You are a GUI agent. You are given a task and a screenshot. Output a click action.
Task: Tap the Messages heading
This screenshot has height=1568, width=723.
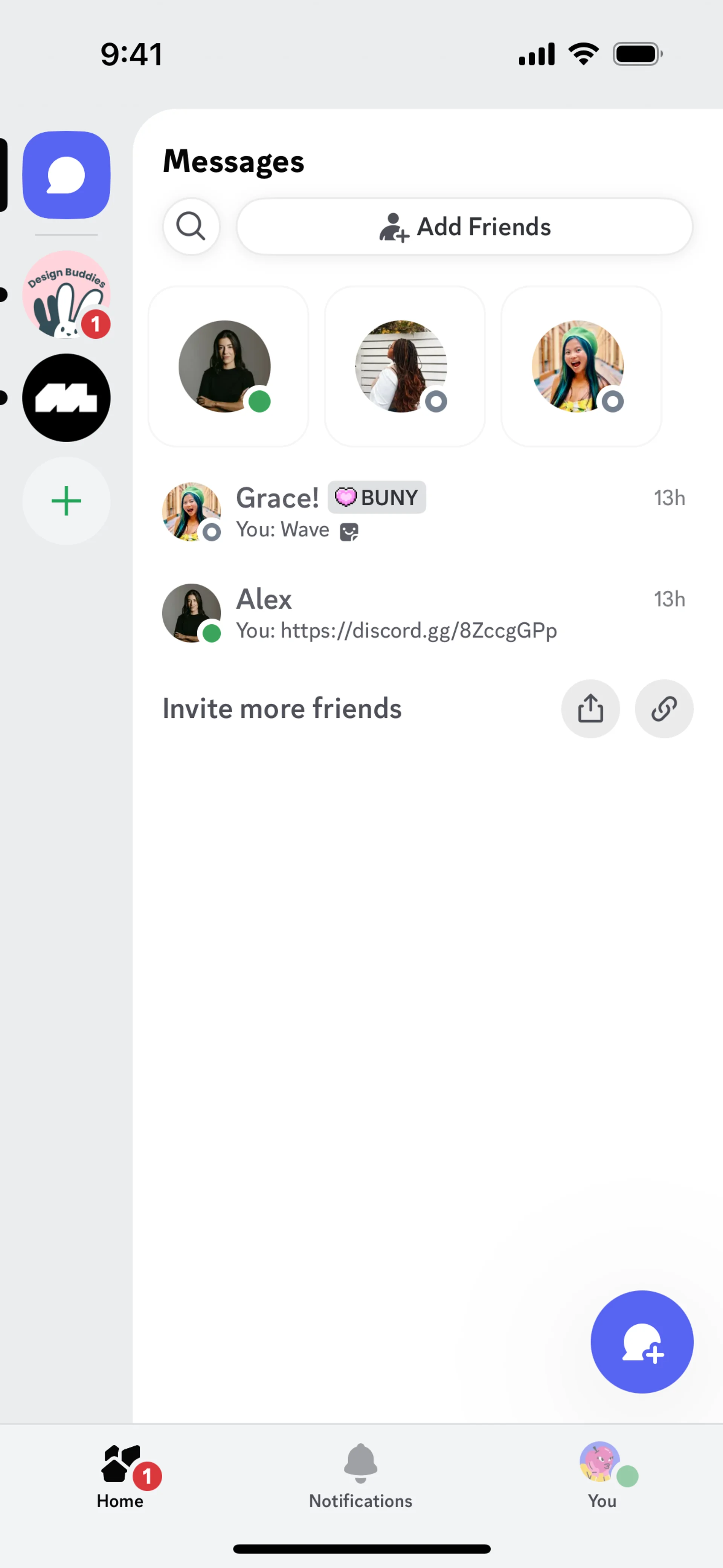coord(233,161)
